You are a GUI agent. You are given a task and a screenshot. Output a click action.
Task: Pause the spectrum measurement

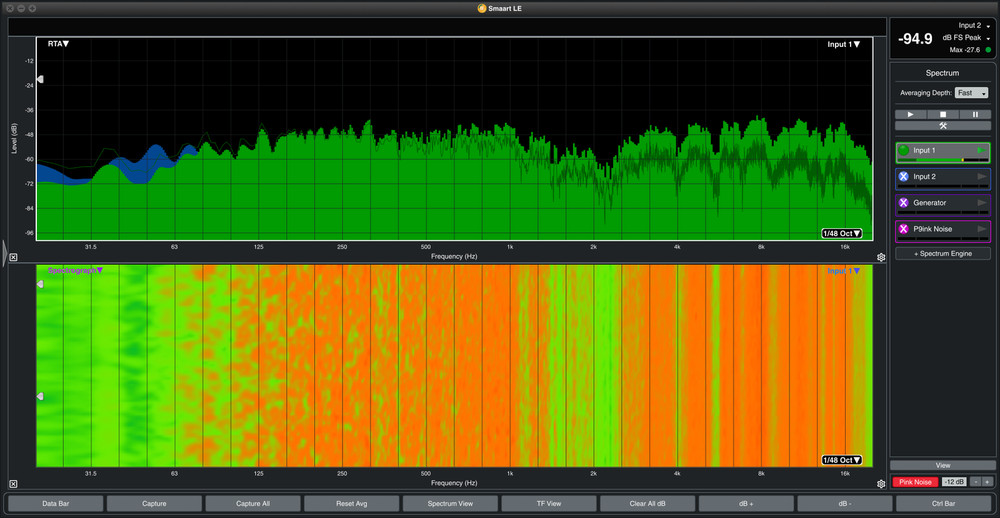click(975, 114)
